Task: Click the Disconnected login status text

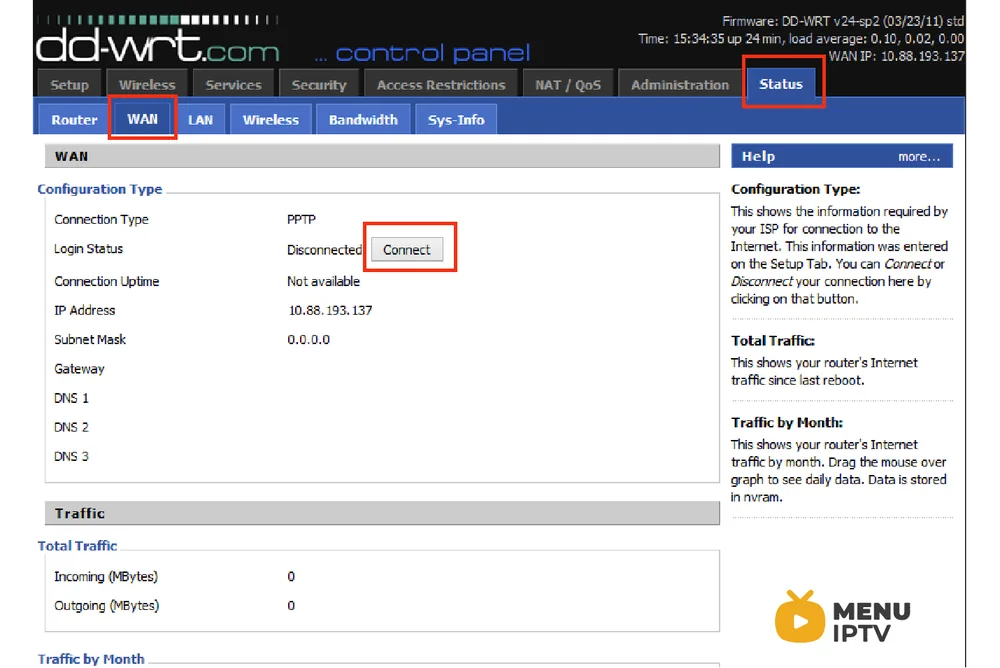Action: click(x=324, y=249)
